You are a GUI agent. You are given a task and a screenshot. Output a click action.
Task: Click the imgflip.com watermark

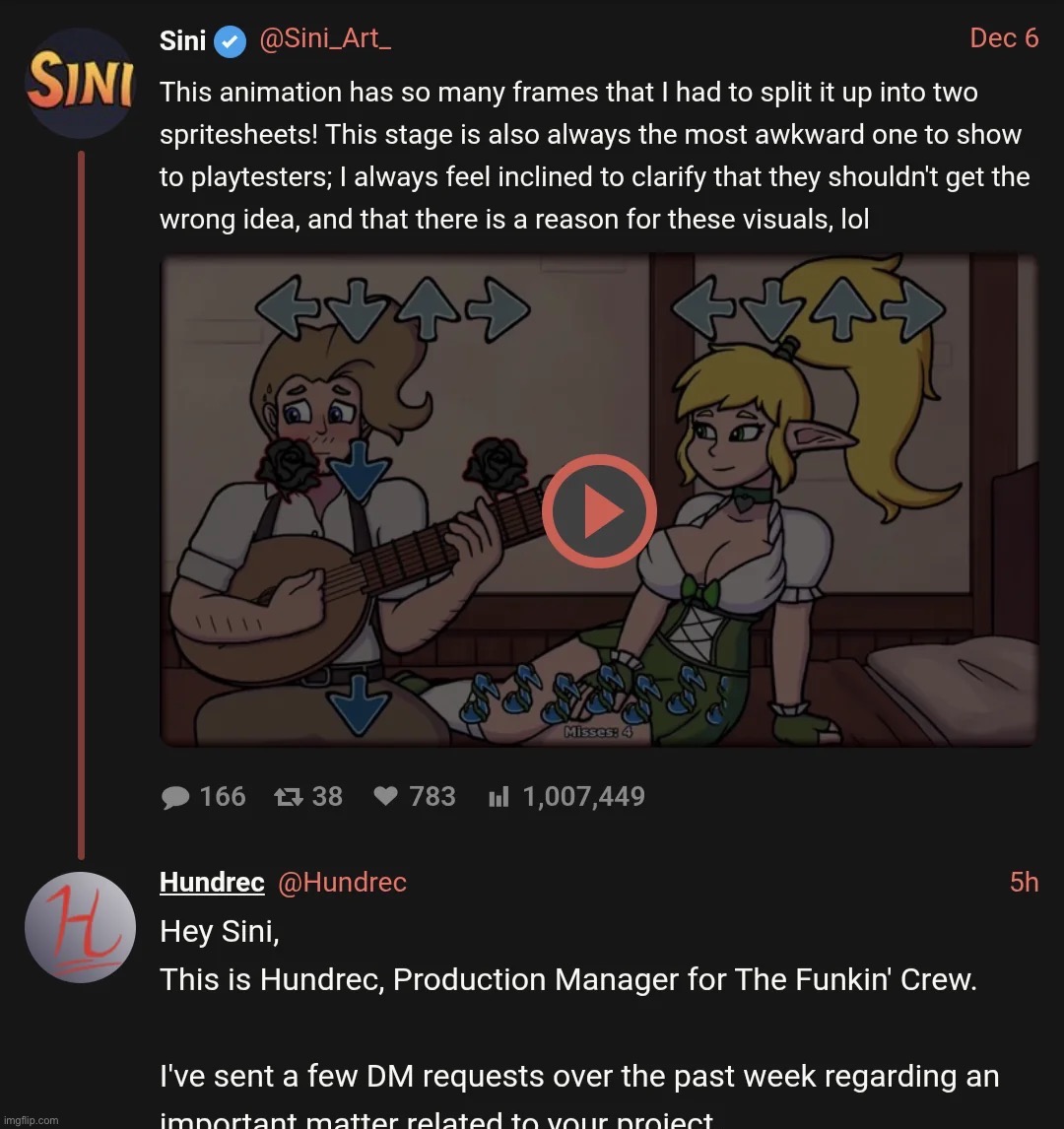pyautogui.click(x=31, y=1120)
